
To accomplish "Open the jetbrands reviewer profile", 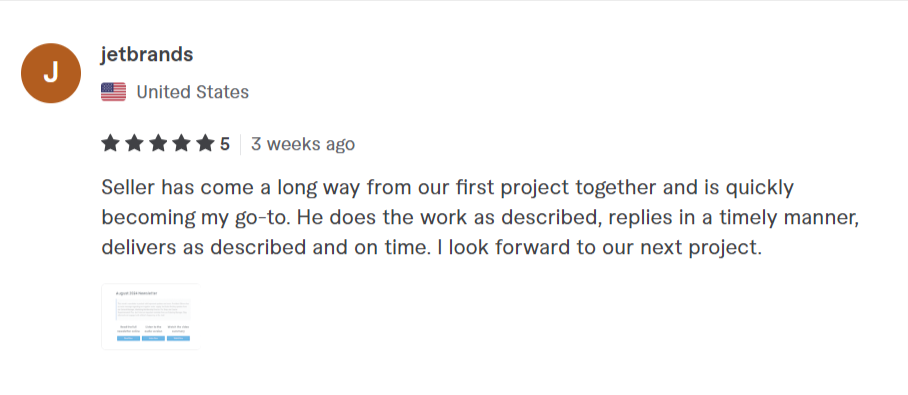I will pyautogui.click(x=147, y=54).
